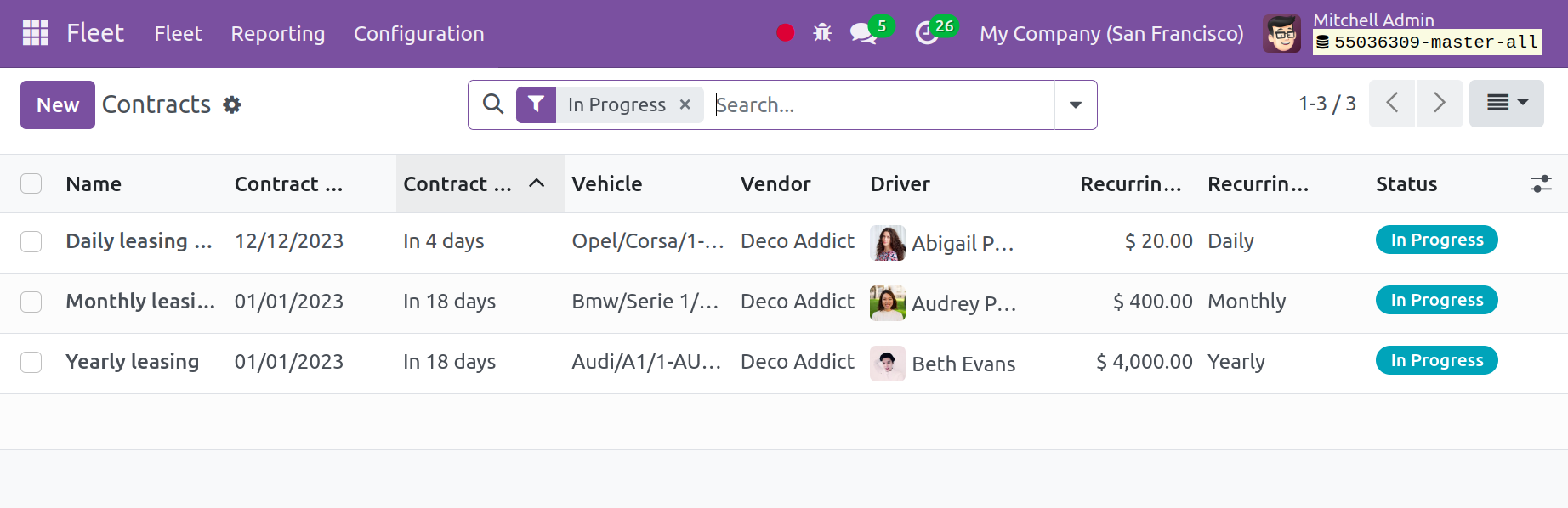The height and width of the screenshot is (508, 1568).
Task: Remove the In Progress filter tag
Action: pos(685,104)
